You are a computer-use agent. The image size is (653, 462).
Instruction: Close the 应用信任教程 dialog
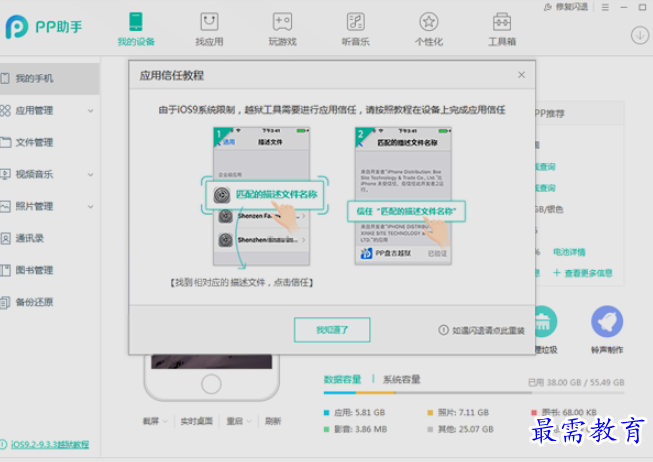tap(521, 75)
